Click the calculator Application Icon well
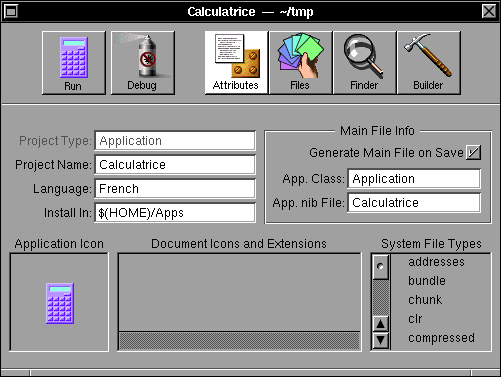This screenshot has width=501, height=377. [59, 302]
